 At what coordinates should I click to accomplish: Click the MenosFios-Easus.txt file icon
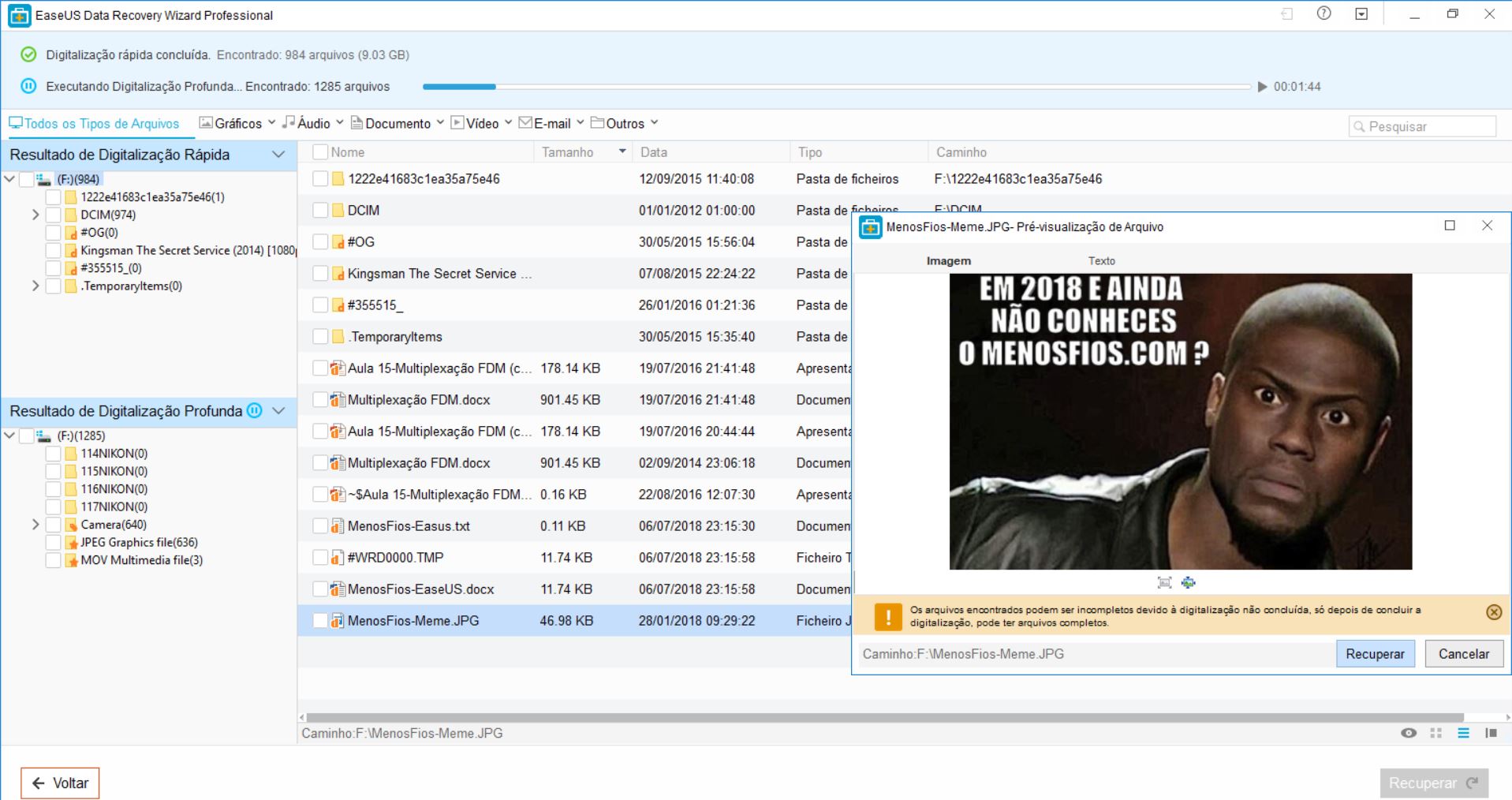[x=338, y=526]
